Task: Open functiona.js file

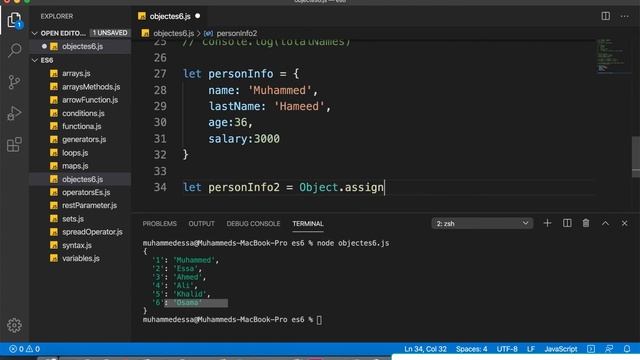Action: [x=81, y=127]
